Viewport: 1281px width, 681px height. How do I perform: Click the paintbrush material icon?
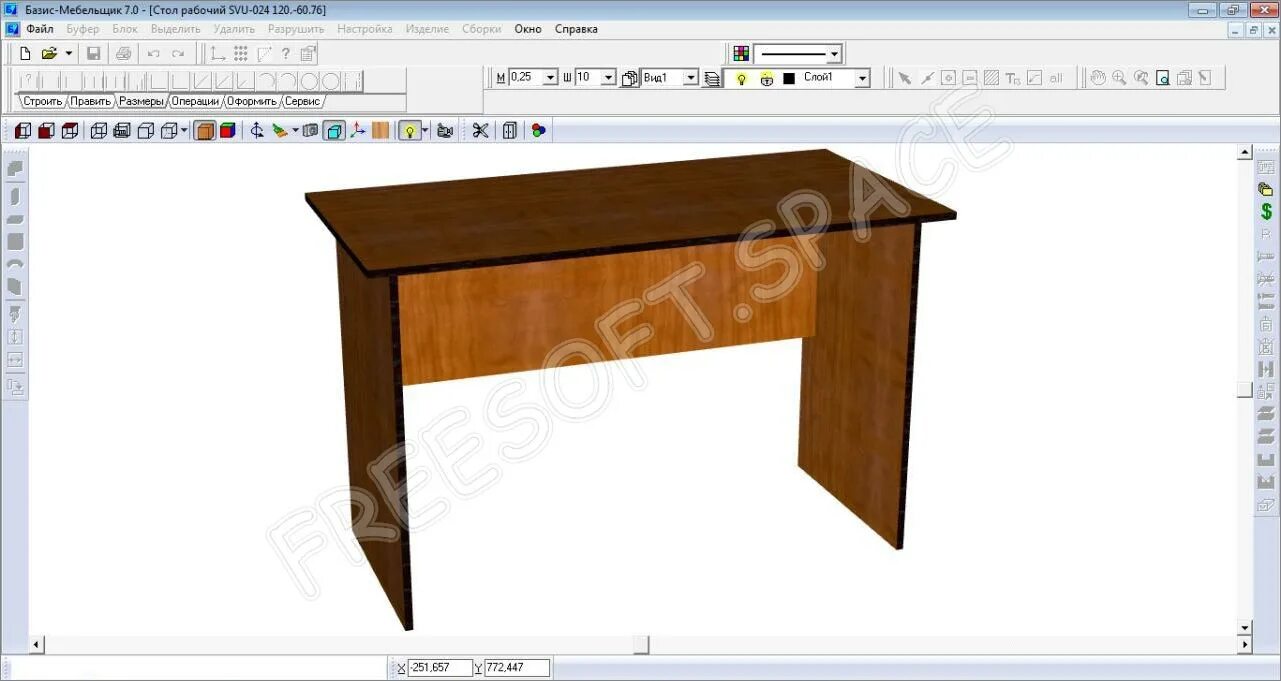[x=280, y=130]
